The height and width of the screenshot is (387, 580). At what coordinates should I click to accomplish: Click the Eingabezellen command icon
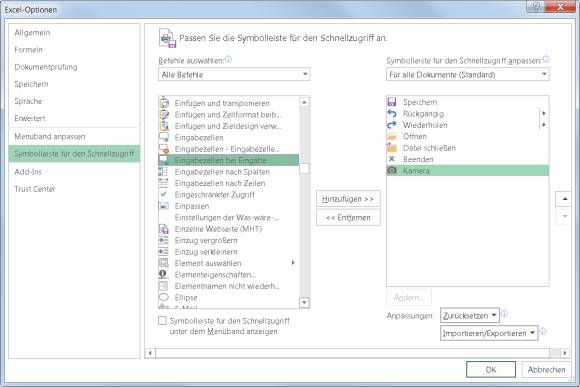[164, 137]
